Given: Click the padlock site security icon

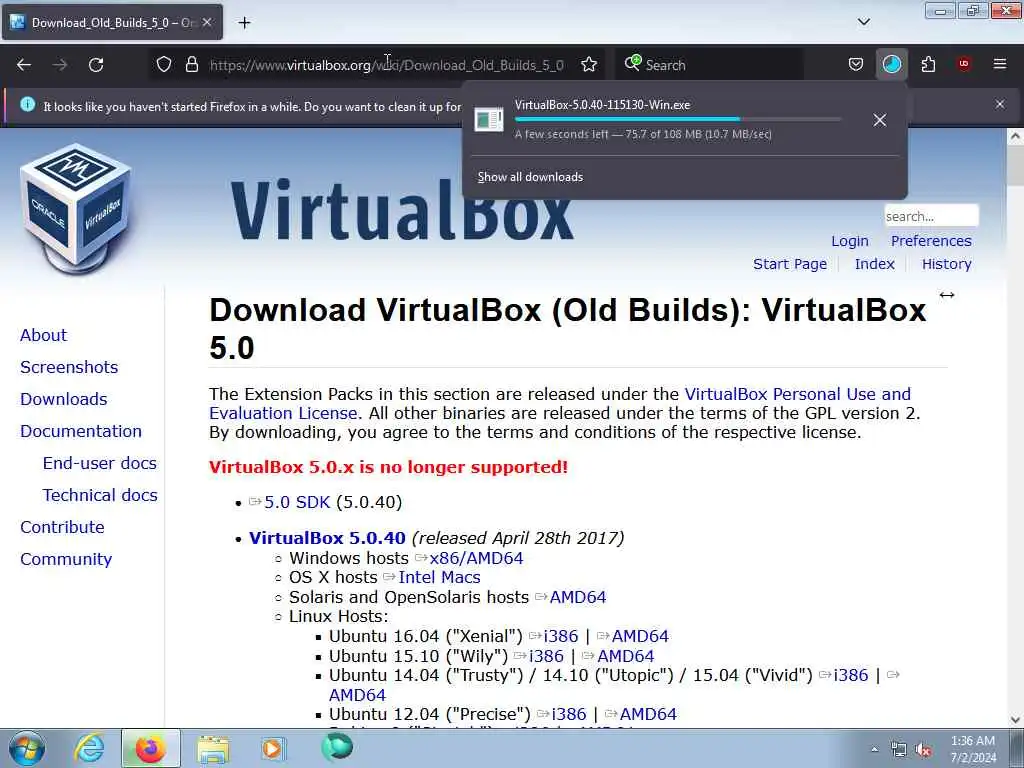Looking at the screenshot, I should coord(191,65).
